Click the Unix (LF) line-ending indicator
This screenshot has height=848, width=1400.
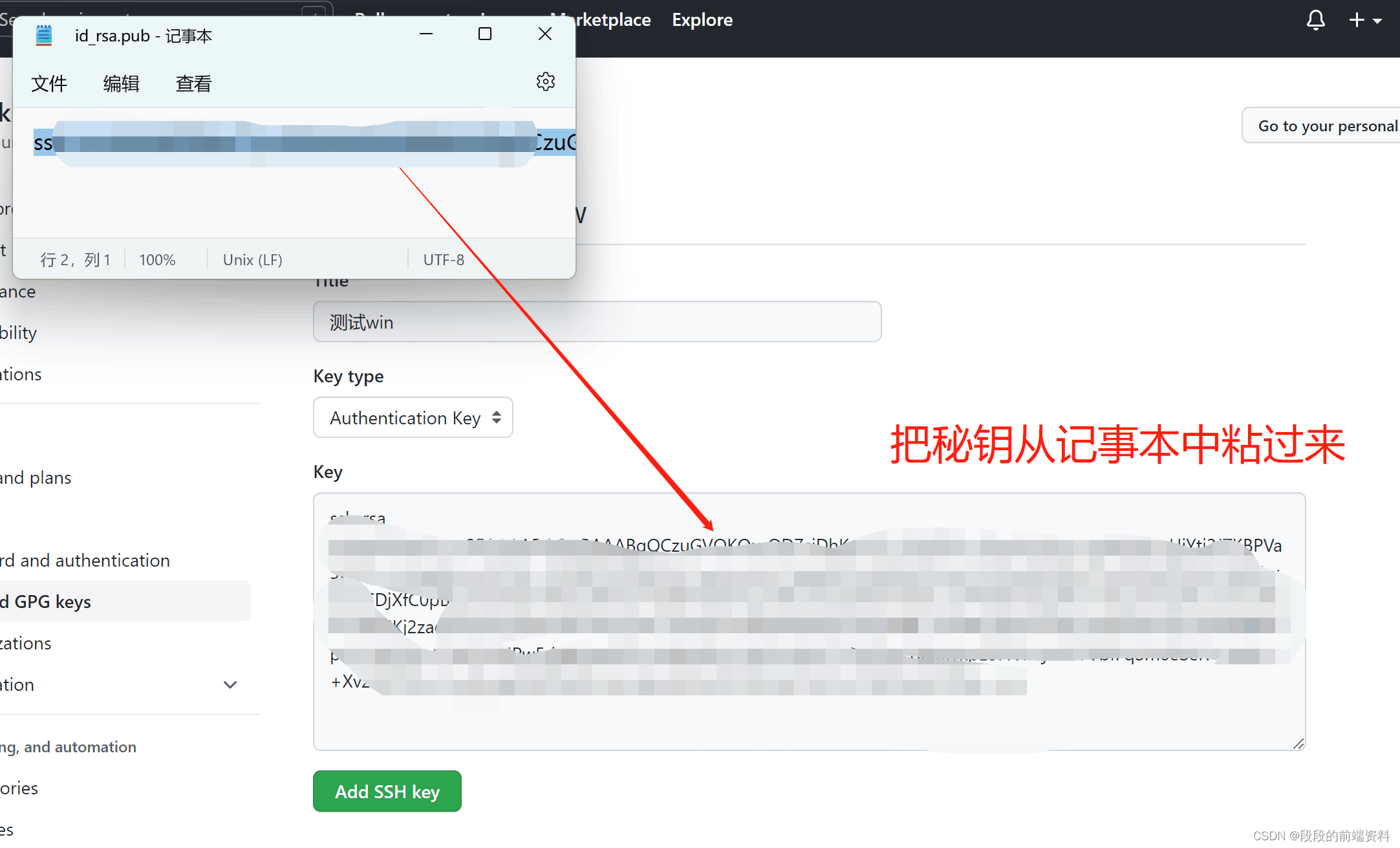coord(252,259)
